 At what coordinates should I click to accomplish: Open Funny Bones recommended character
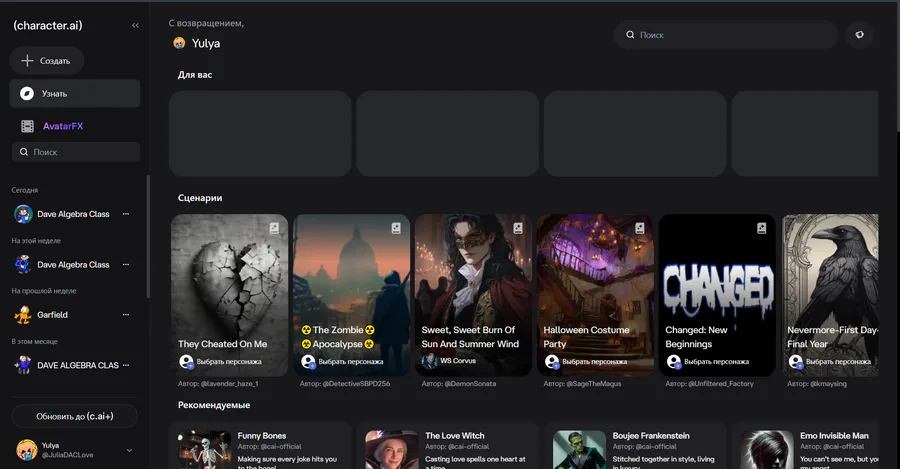260,446
